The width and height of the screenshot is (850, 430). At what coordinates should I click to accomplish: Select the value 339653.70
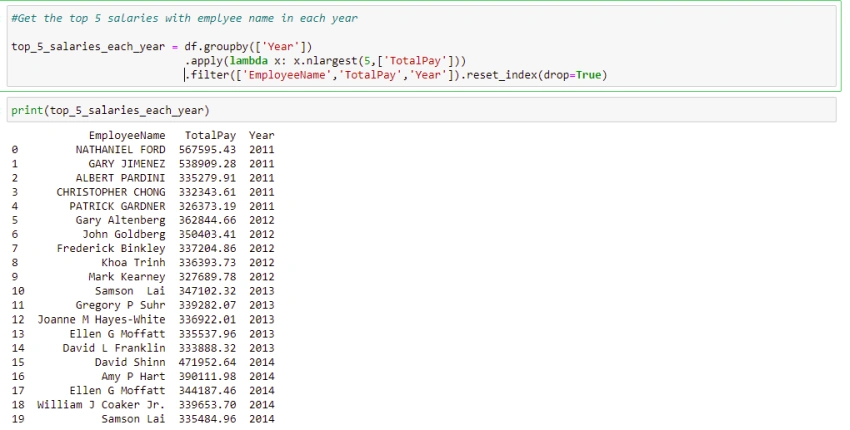(x=208, y=405)
